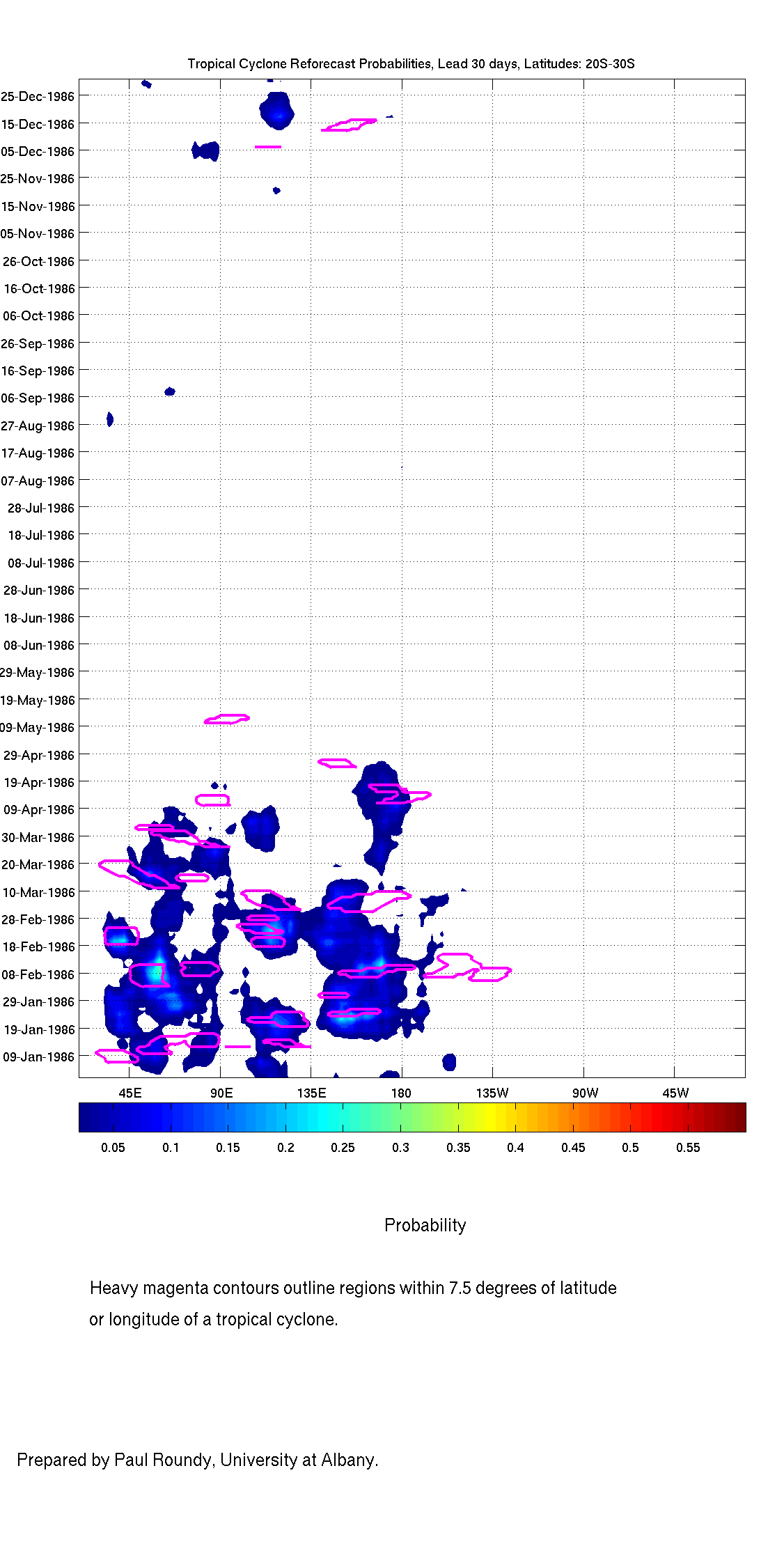This screenshot has height=1567, width=784.
Task: Click the 19-May-1986 date label
Action: point(37,701)
